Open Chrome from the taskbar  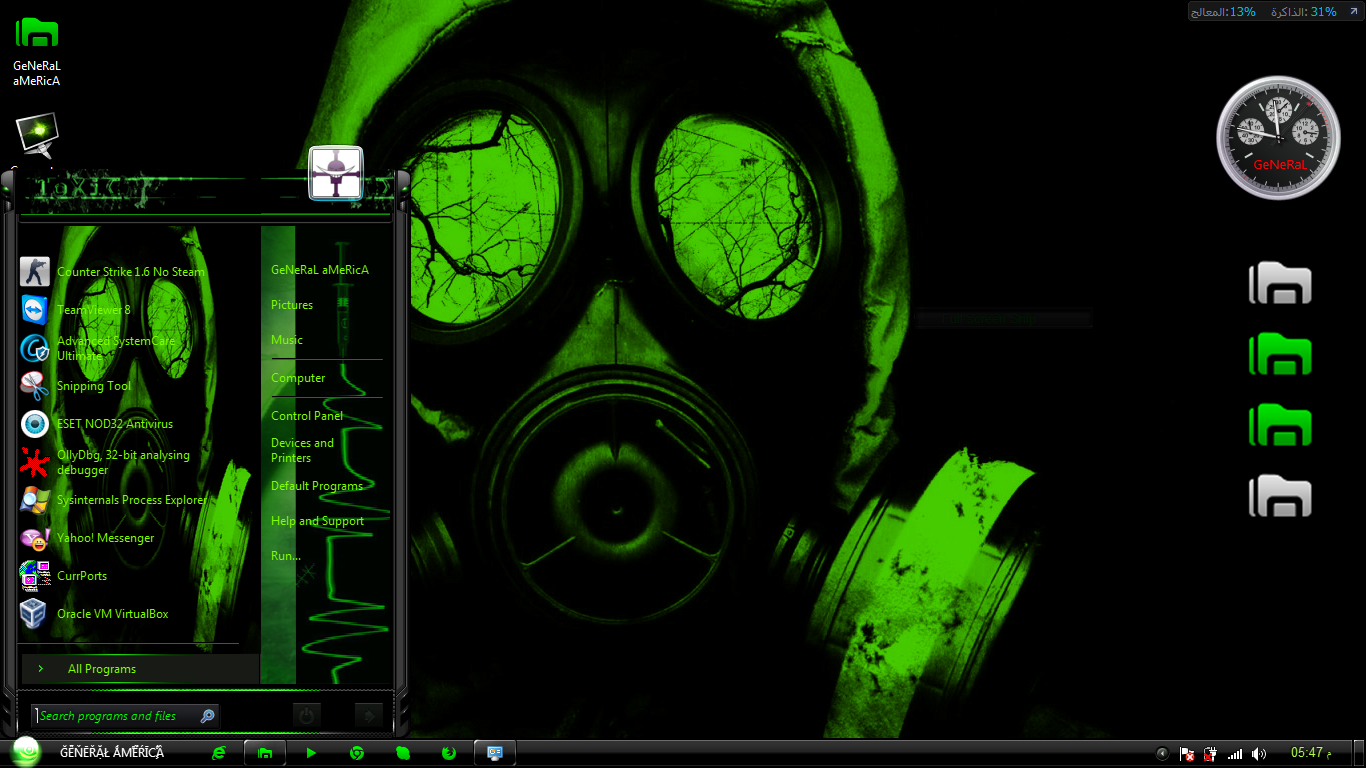click(356, 753)
